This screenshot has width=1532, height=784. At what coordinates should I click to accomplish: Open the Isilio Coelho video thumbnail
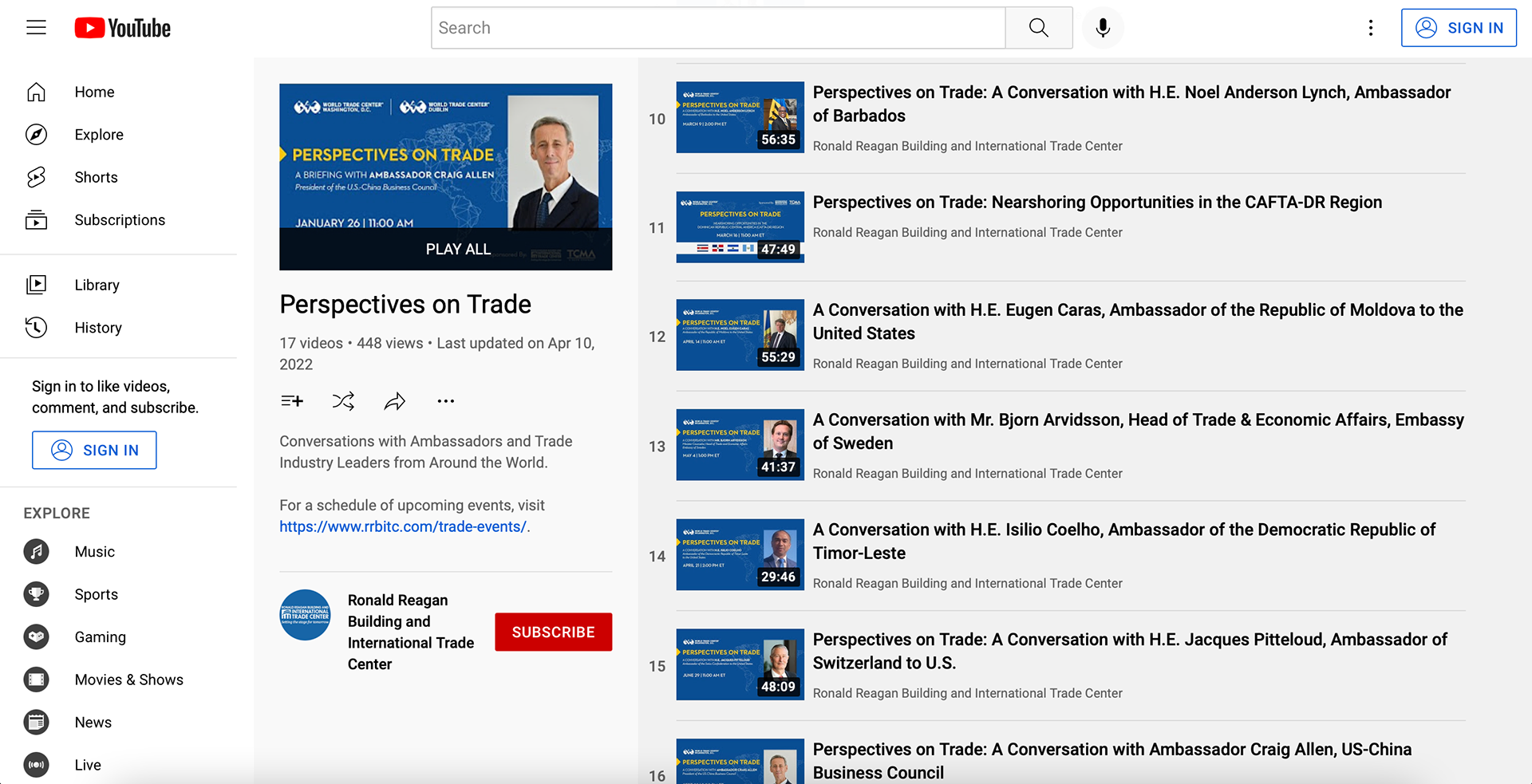tap(740, 555)
